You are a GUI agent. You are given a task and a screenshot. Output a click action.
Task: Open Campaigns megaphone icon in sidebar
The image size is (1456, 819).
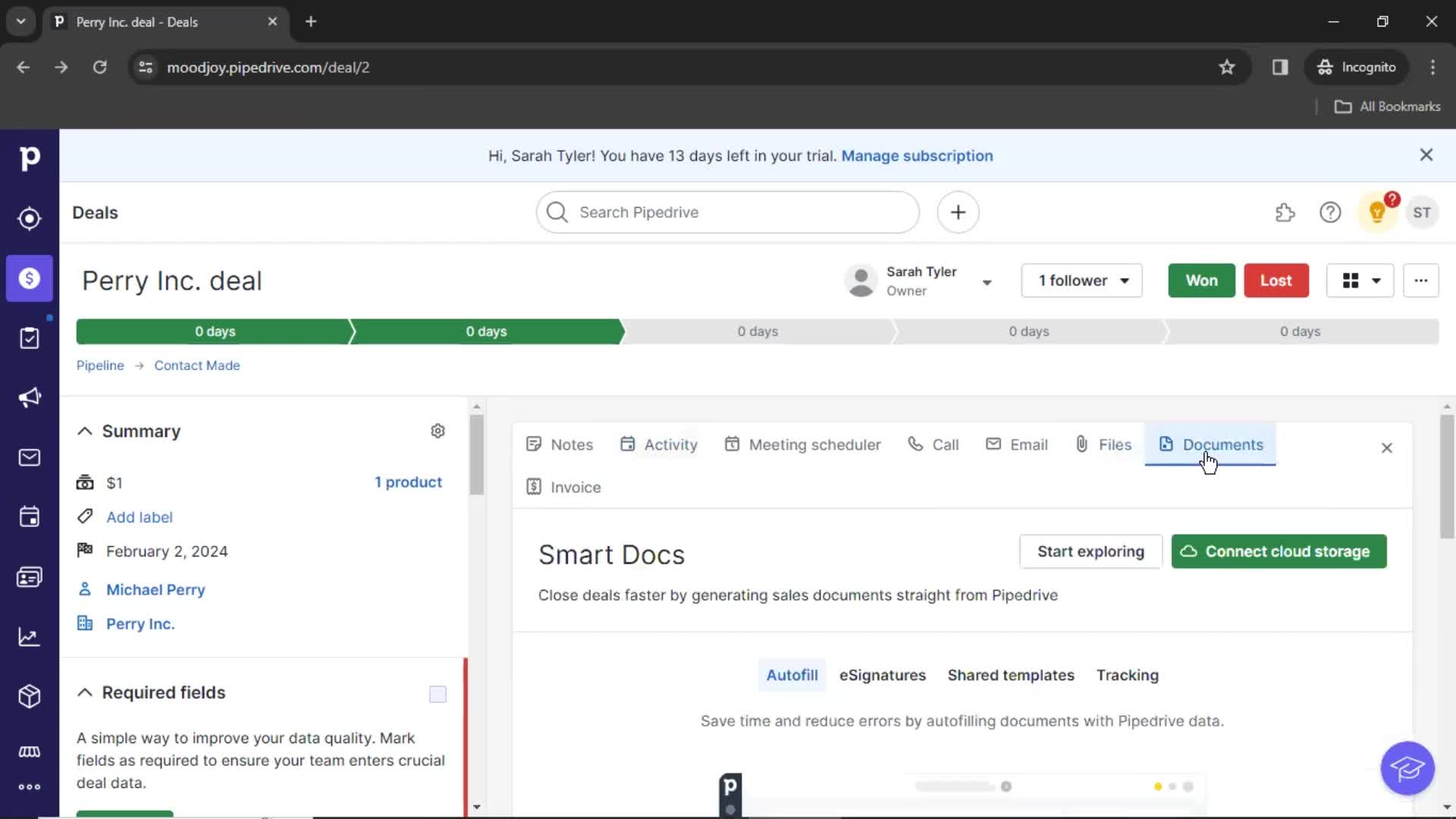(x=29, y=397)
